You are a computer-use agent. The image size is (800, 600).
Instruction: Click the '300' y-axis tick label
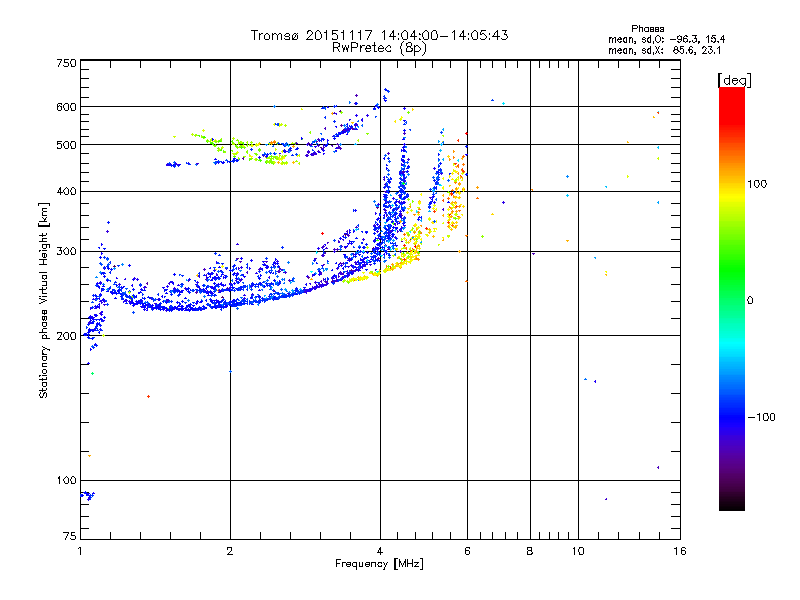click(66, 251)
